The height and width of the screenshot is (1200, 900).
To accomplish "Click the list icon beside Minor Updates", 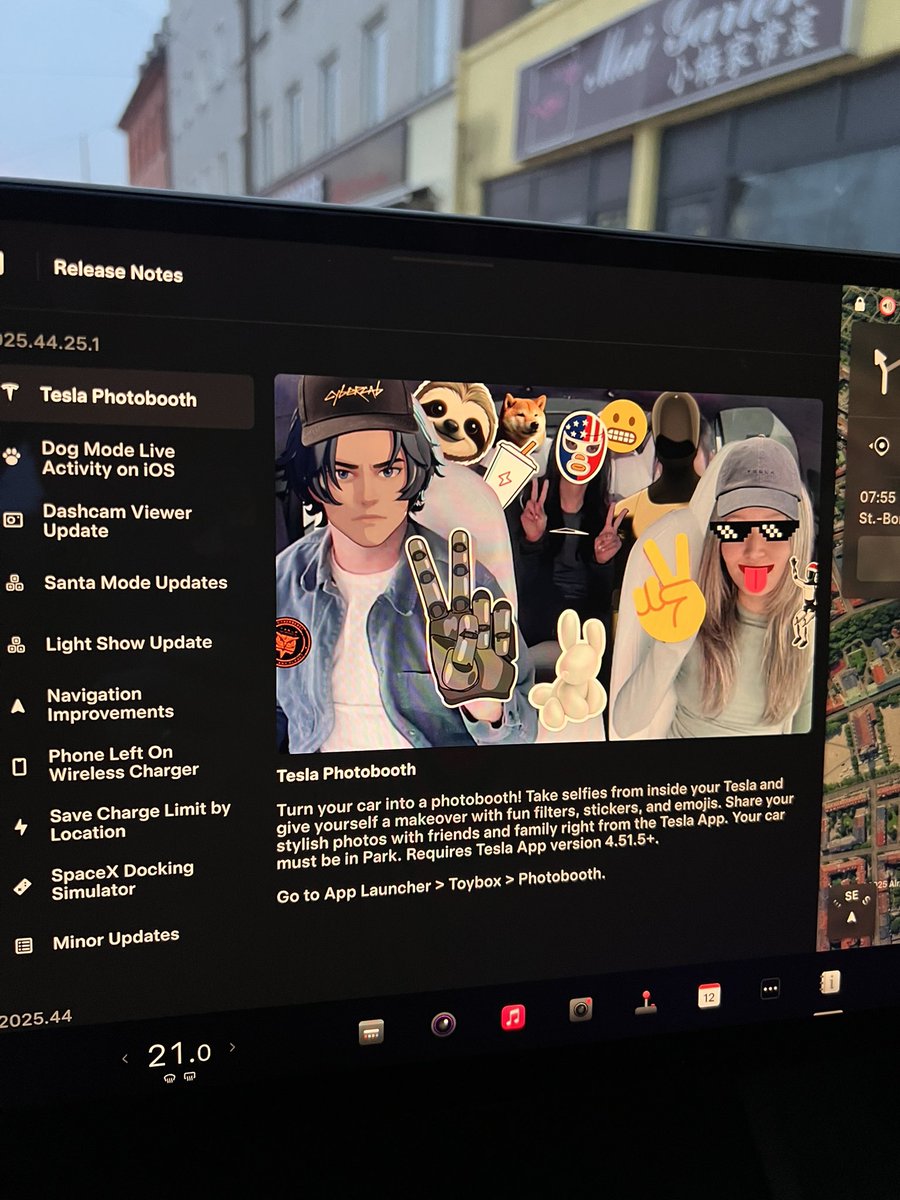I will [x=24, y=945].
